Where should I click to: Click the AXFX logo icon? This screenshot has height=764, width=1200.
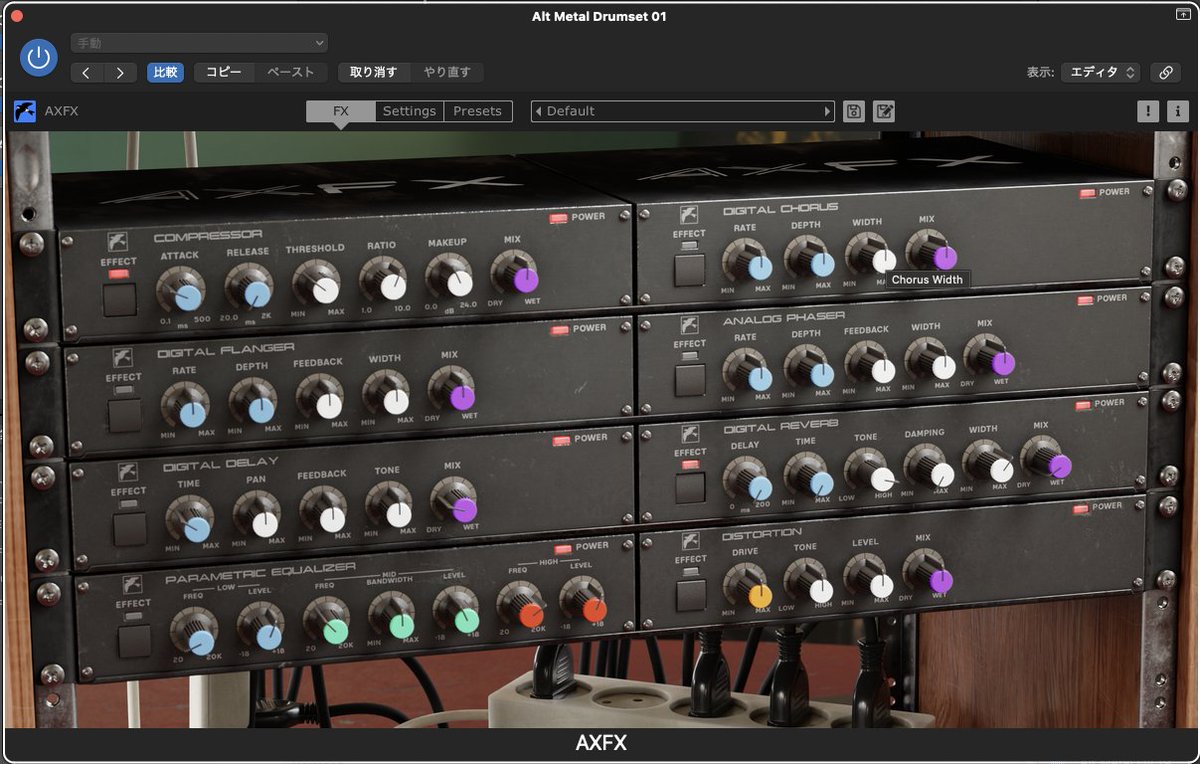pyautogui.click(x=25, y=111)
